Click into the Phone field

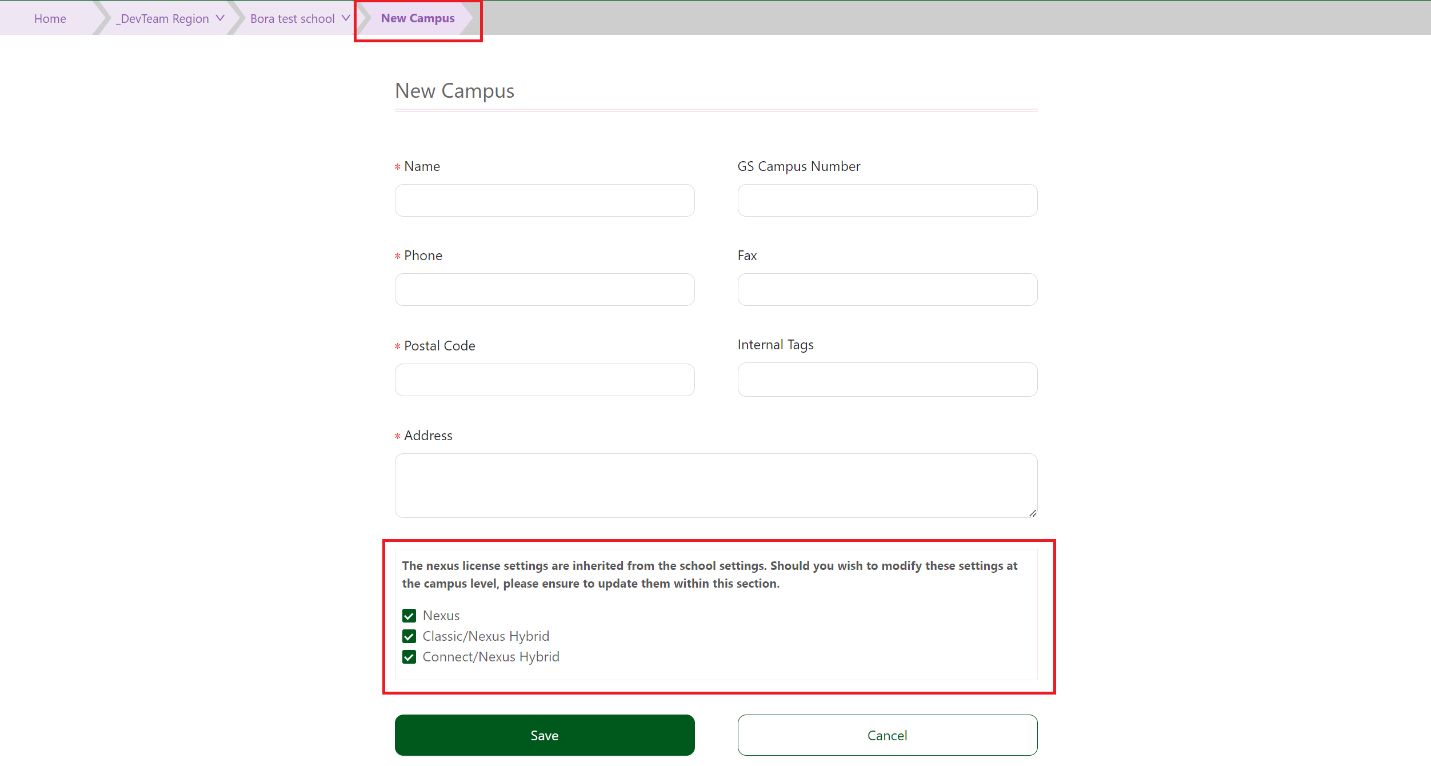pos(545,289)
